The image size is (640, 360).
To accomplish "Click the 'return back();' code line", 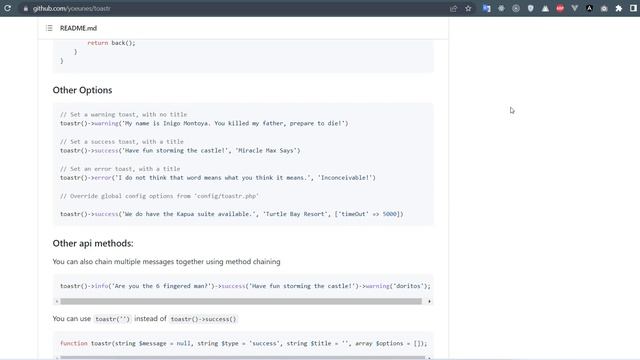I will 111,43.
